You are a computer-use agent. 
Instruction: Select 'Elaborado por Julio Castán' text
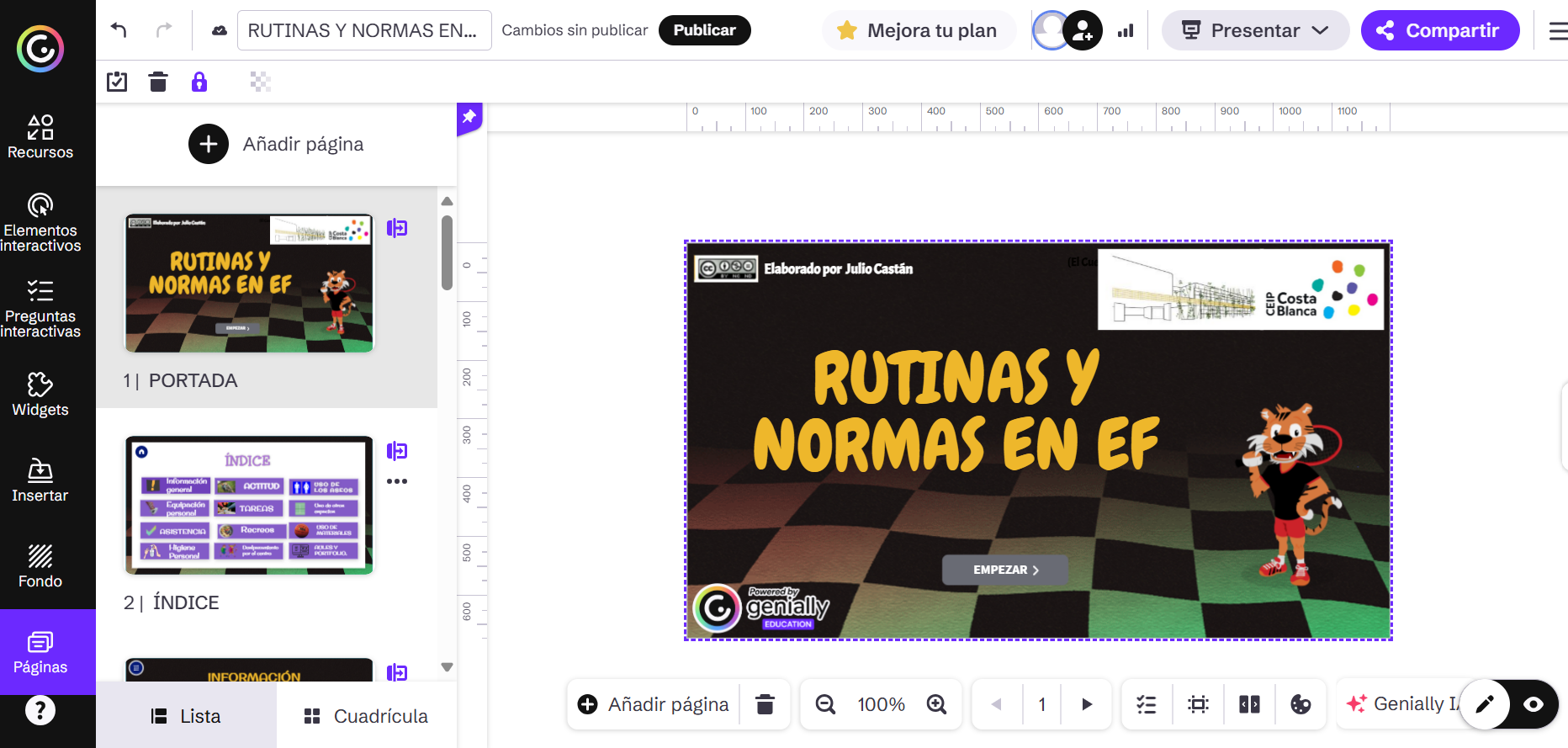click(838, 268)
